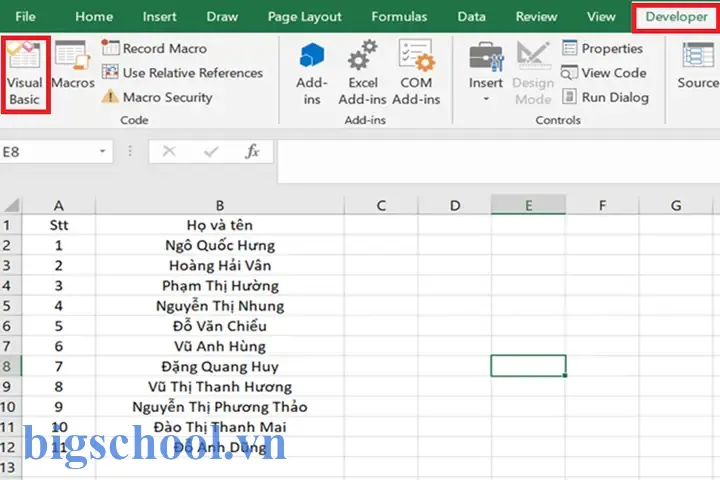The image size is (720, 480).
Task: Select column B header
Action: coord(220,205)
